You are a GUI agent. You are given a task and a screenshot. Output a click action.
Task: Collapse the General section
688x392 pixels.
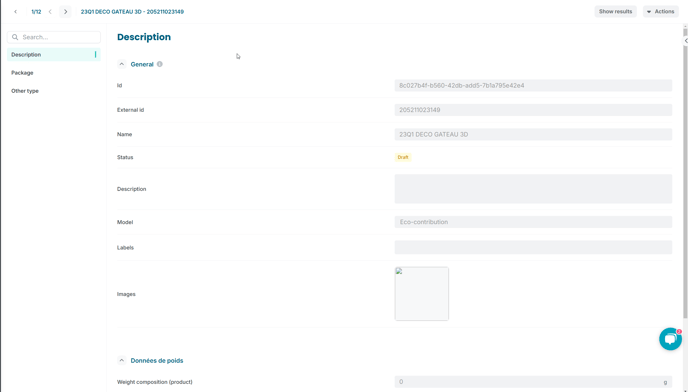click(x=122, y=64)
